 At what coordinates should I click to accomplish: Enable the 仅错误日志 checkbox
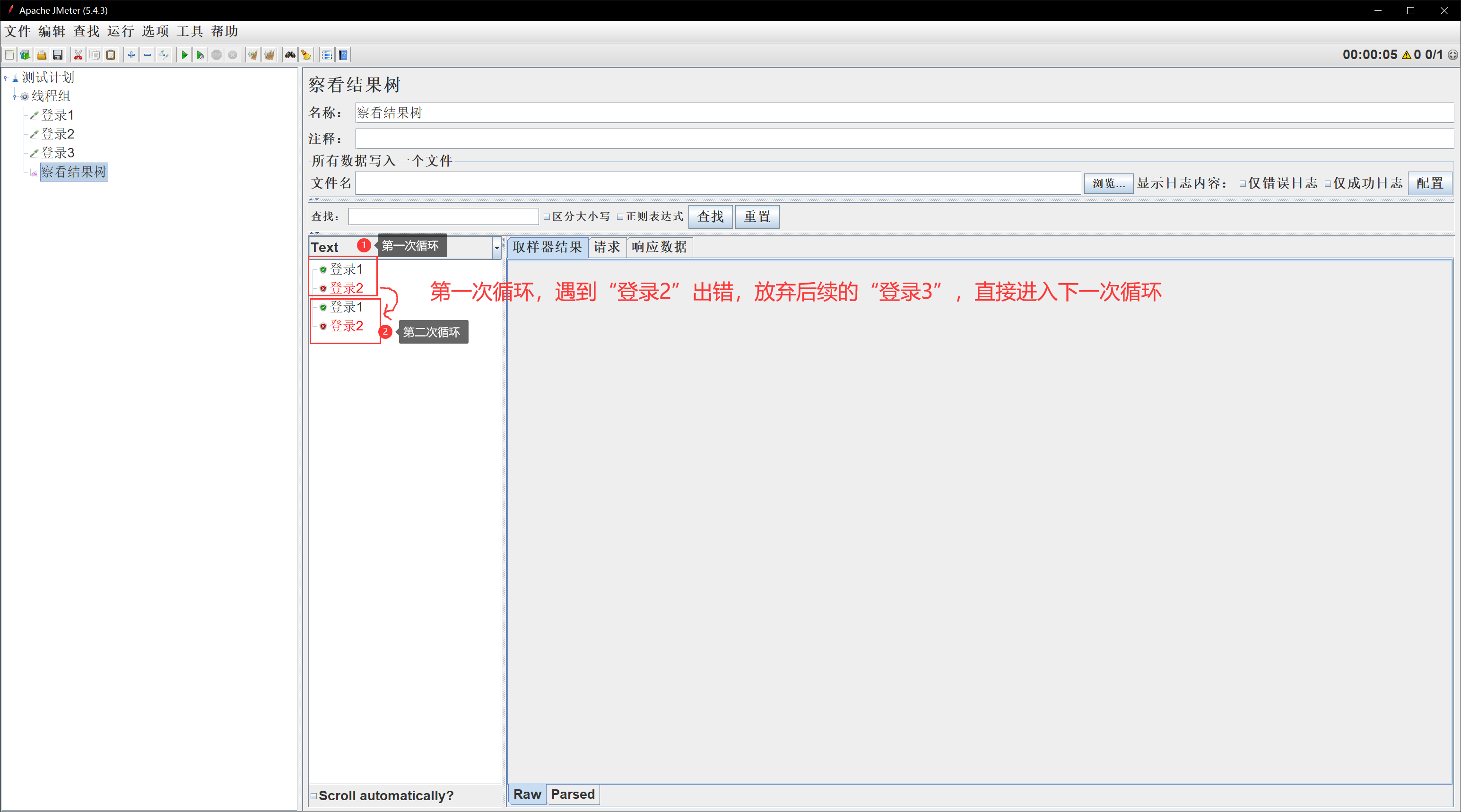tap(1242, 184)
